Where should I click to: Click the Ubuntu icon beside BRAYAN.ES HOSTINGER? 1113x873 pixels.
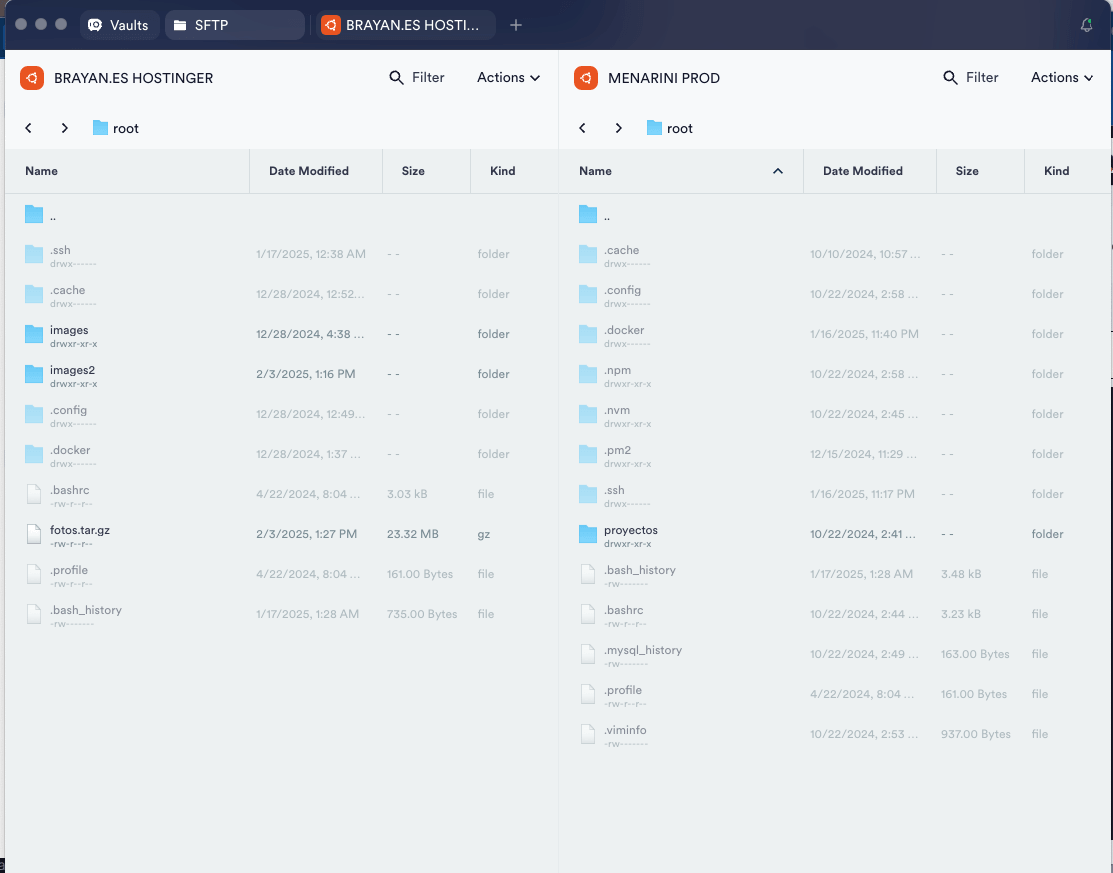[32, 78]
